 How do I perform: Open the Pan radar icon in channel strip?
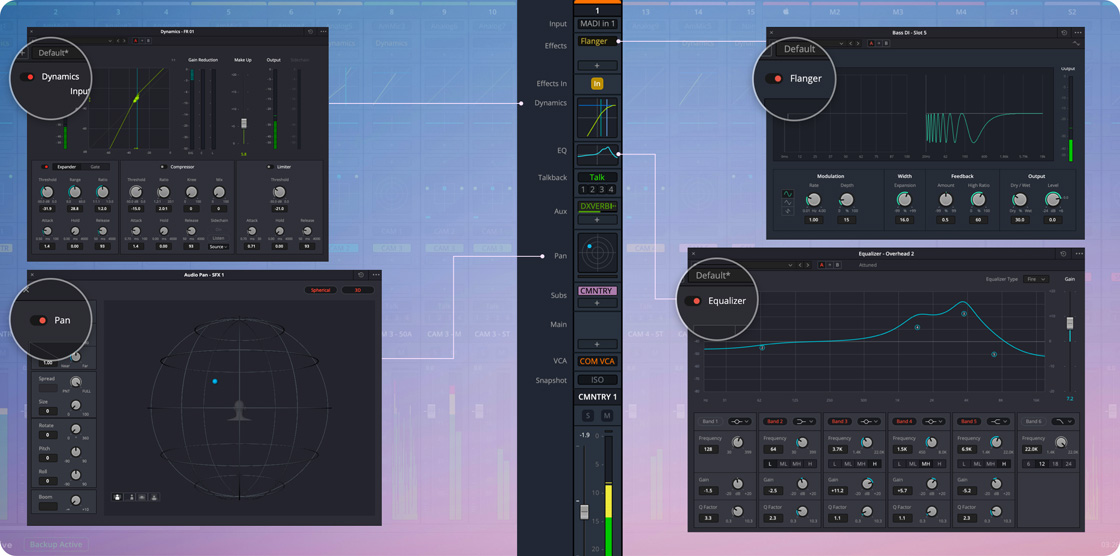pos(597,254)
